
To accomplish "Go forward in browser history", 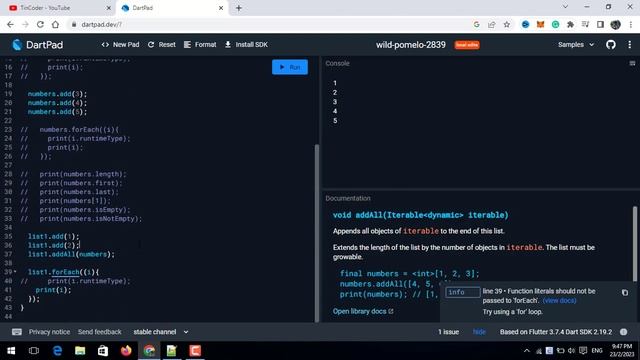I will 25,24.
